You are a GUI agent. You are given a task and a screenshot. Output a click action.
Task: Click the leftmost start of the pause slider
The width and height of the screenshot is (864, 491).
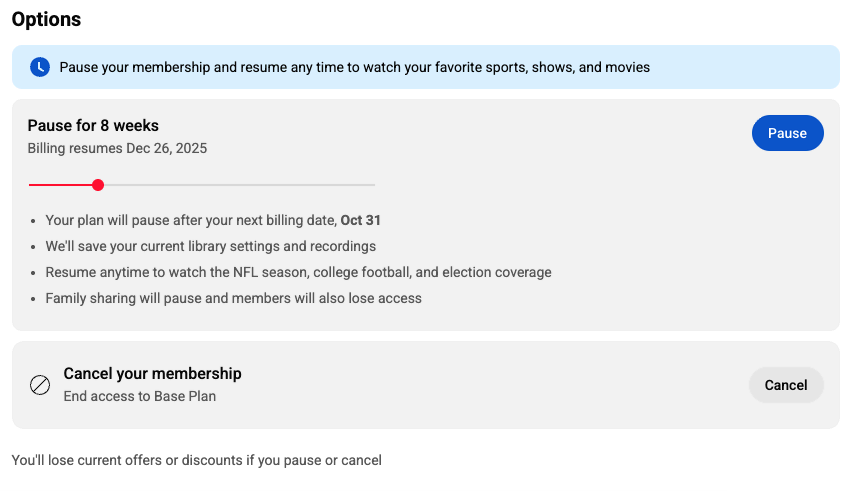pos(30,185)
